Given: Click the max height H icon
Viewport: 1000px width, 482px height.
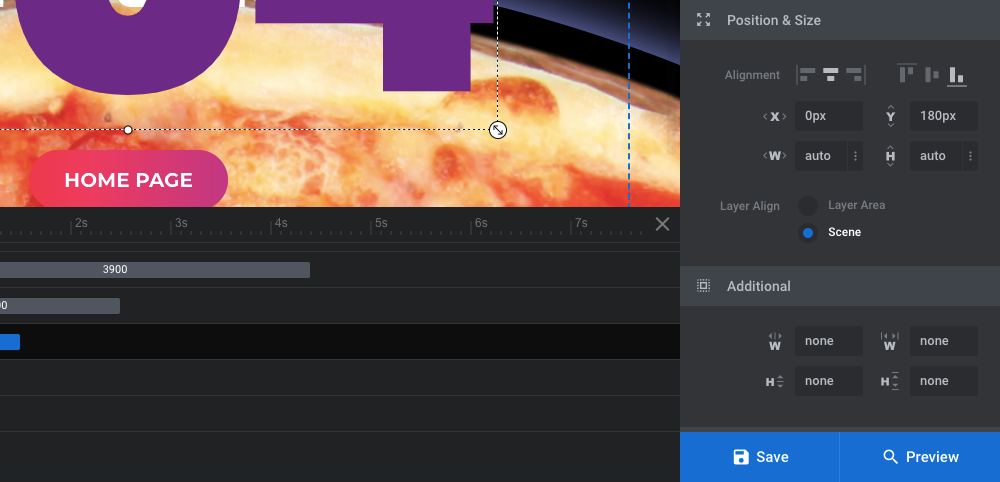Looking at the screenshot, I should coord(890,381).
